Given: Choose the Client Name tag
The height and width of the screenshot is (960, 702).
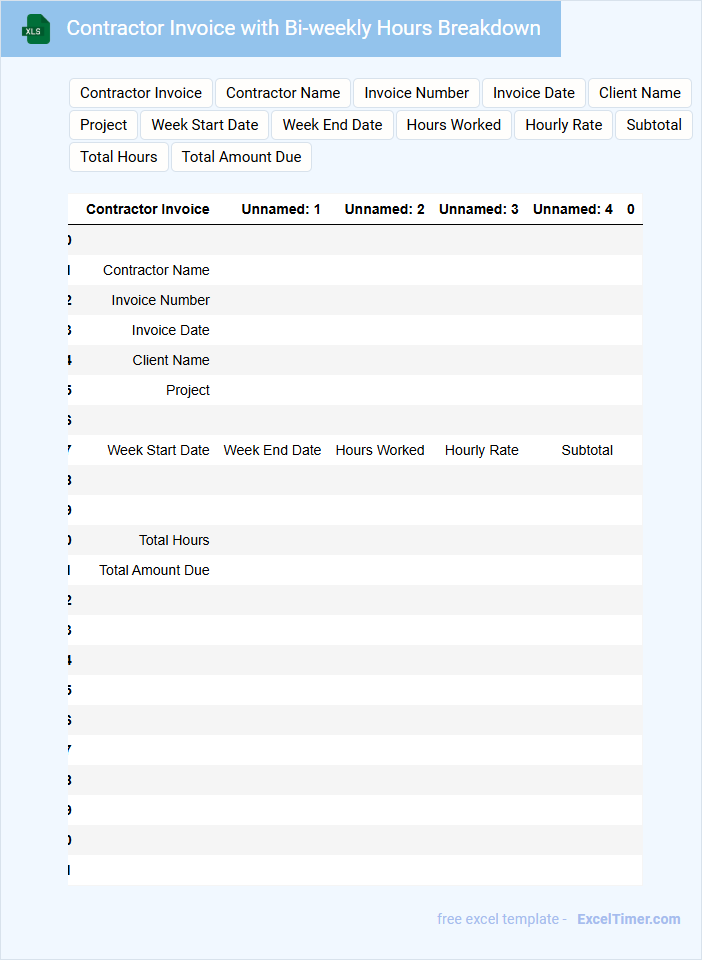Looking at the screenshot, I should click(640, 93).
